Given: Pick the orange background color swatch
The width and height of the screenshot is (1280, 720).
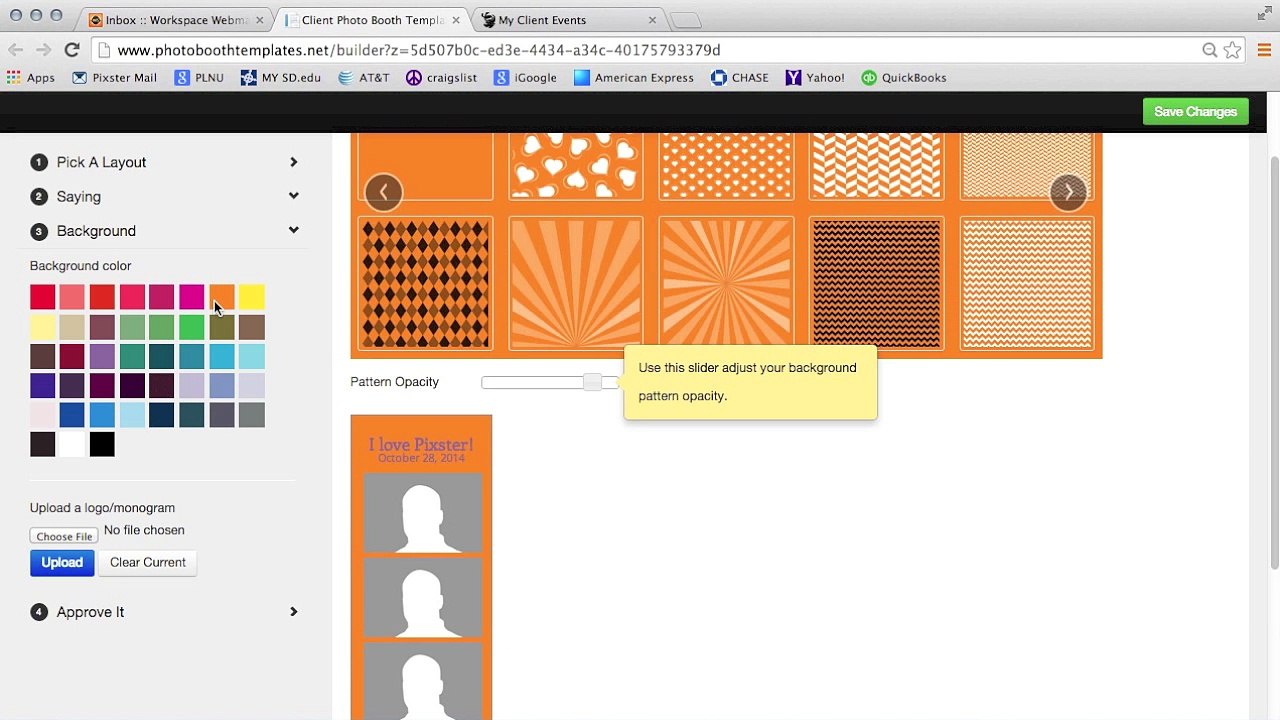Looking at the screenshot, I should pyautogui.click(x=222, y=297).
